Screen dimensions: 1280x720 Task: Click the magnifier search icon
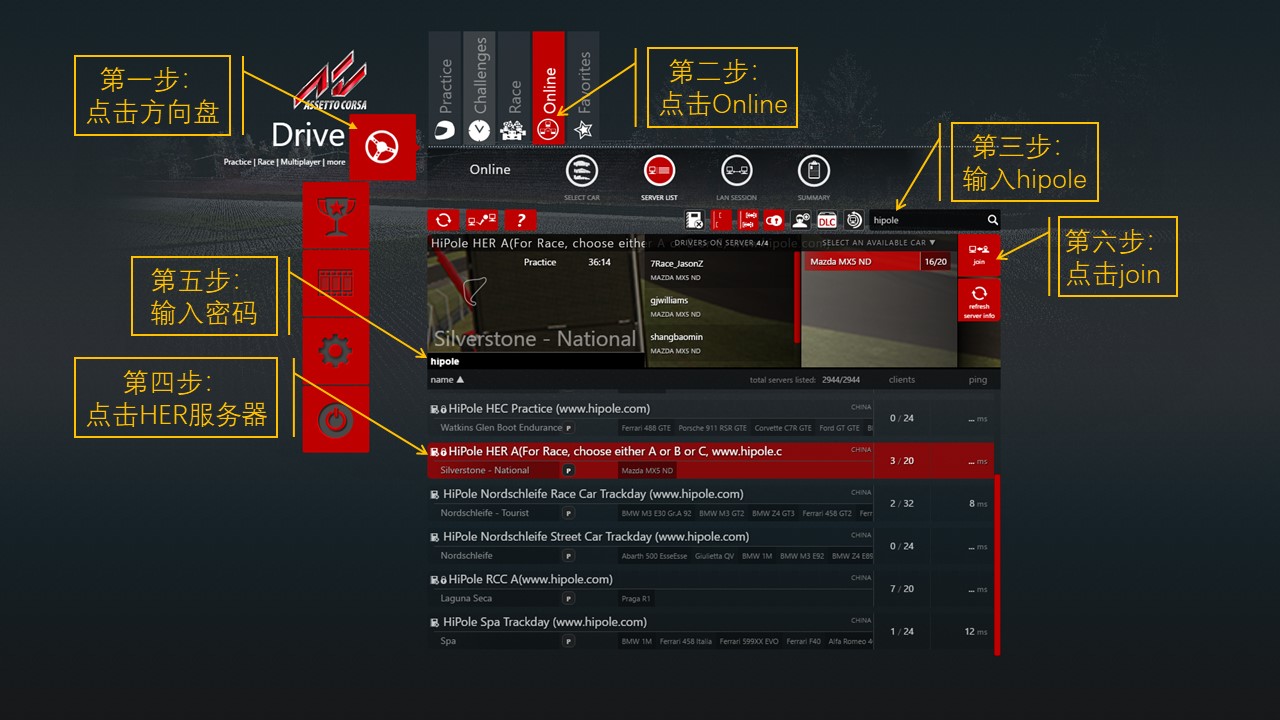[x=993, y=220]
